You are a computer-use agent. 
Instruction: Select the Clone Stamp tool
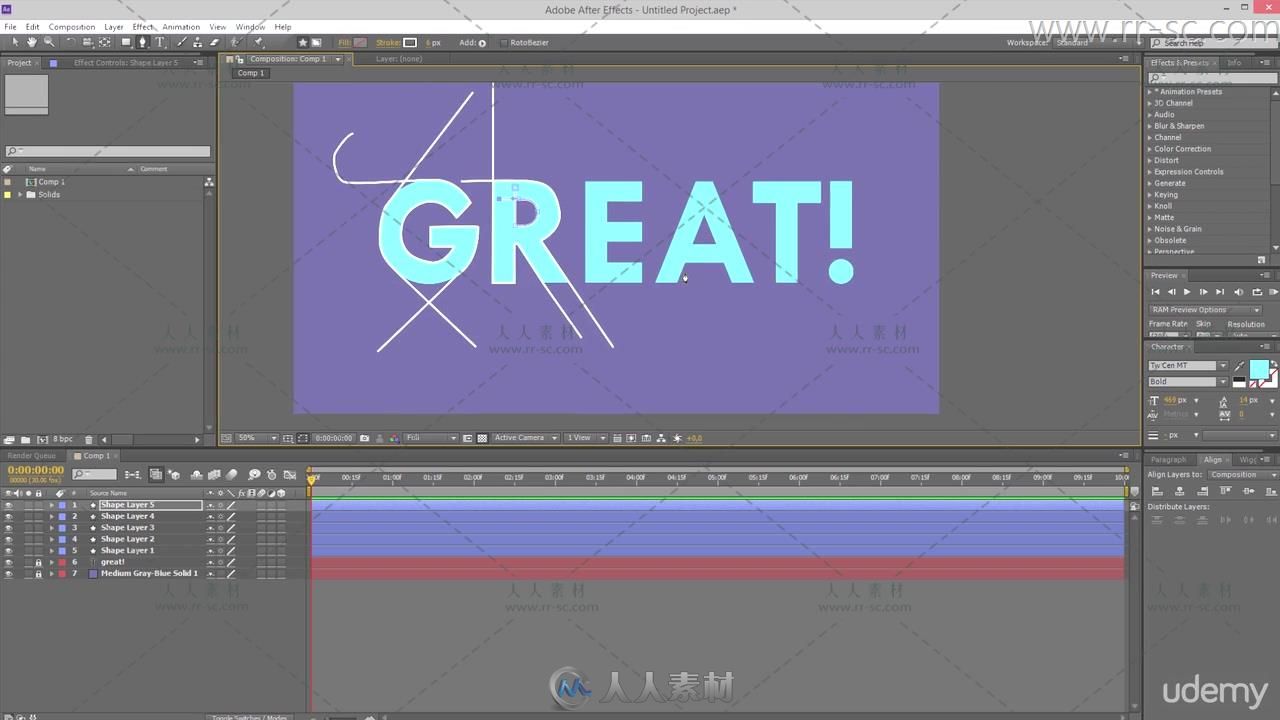click(x=197, y=42)
